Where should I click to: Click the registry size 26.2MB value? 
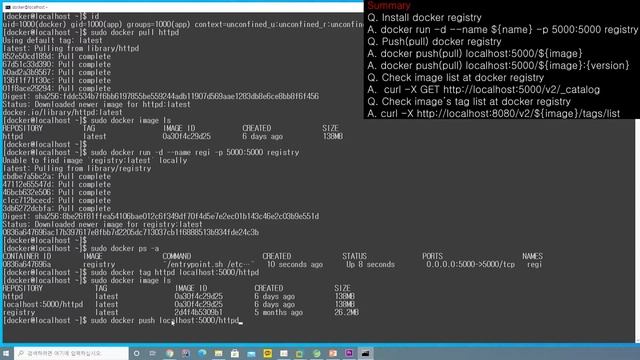[347, 312]
